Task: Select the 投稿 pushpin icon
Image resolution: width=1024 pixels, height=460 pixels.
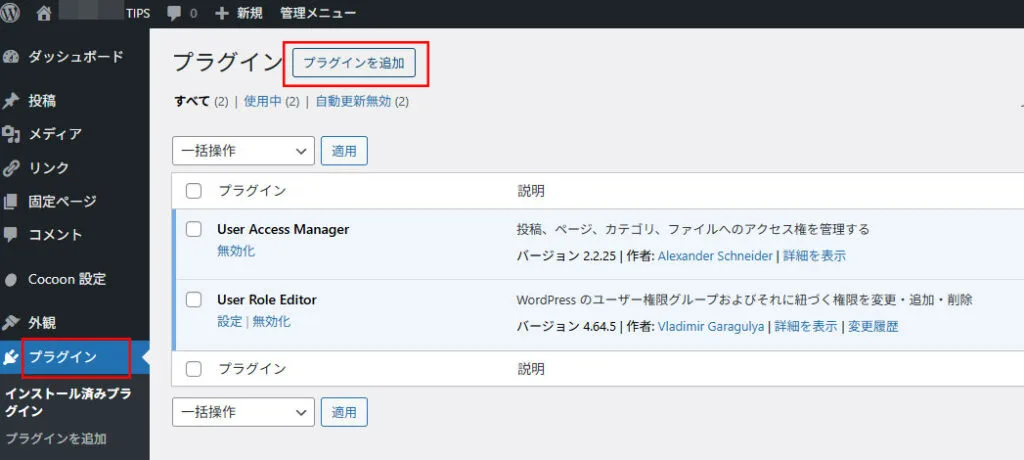Action: click(12, 101)
